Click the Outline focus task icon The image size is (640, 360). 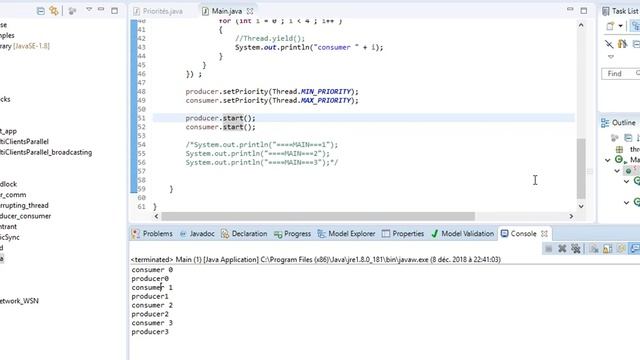(614, 138)
